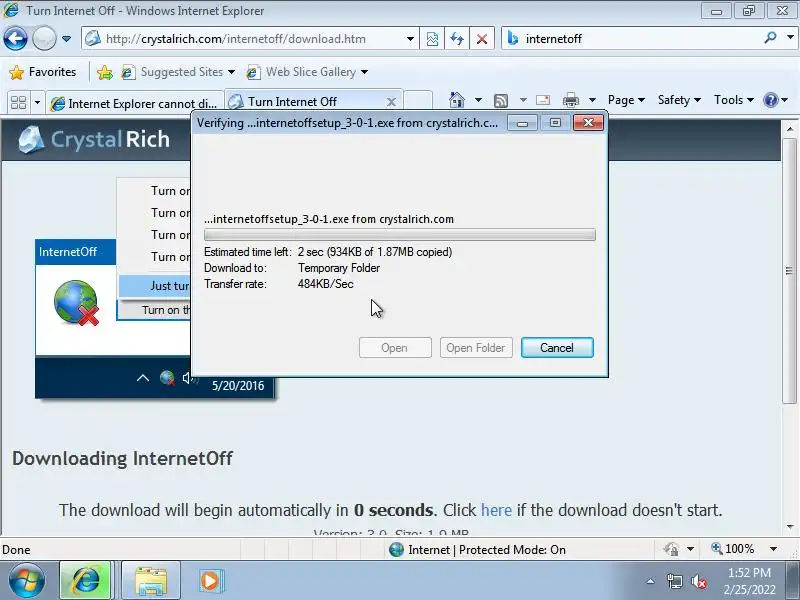Click the Internet Protected Mode status text
The image size is (800, 600).
point(487,550)
